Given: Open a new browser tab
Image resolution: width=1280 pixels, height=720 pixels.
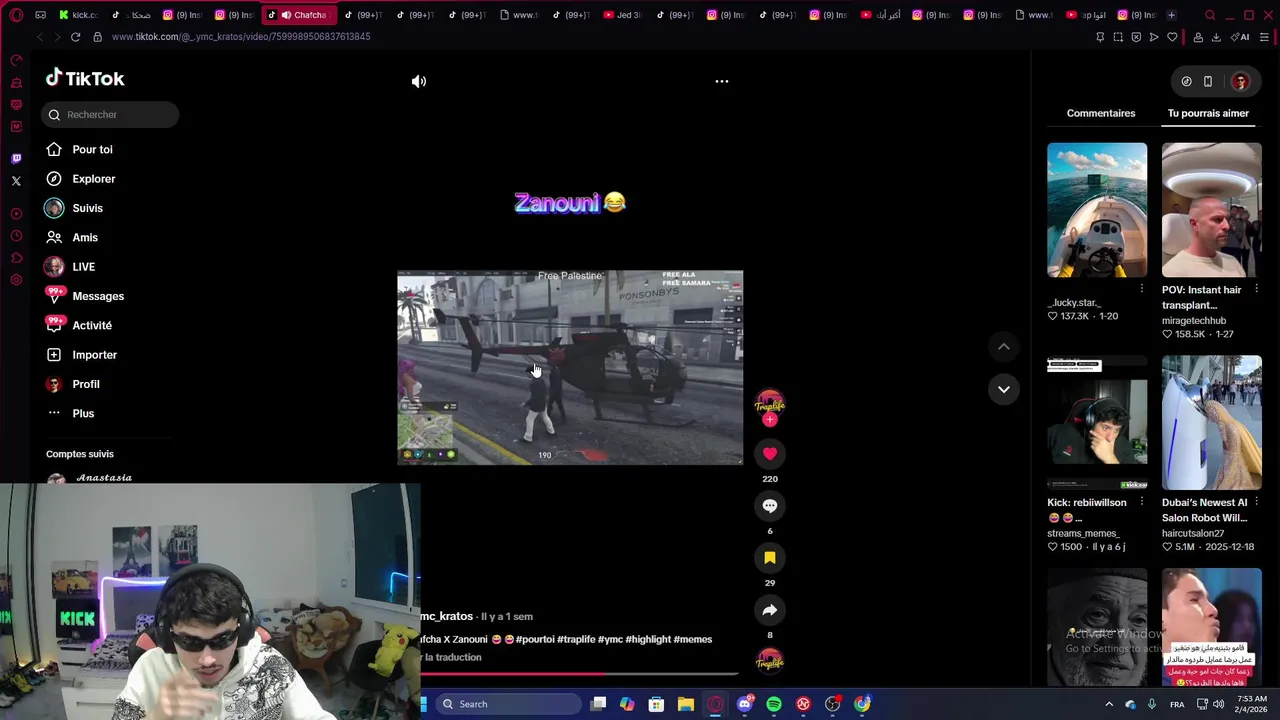Looking at the screenshot, I should click(x=1171, y=15).
